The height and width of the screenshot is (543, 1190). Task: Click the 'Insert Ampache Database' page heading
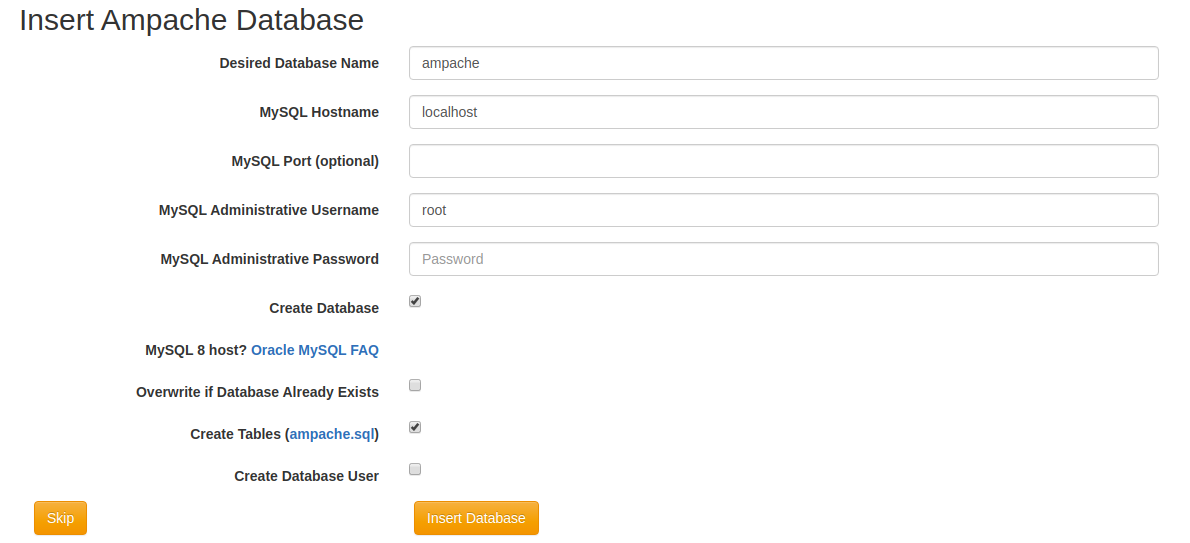pyautogui.click(x=191, y=20)
